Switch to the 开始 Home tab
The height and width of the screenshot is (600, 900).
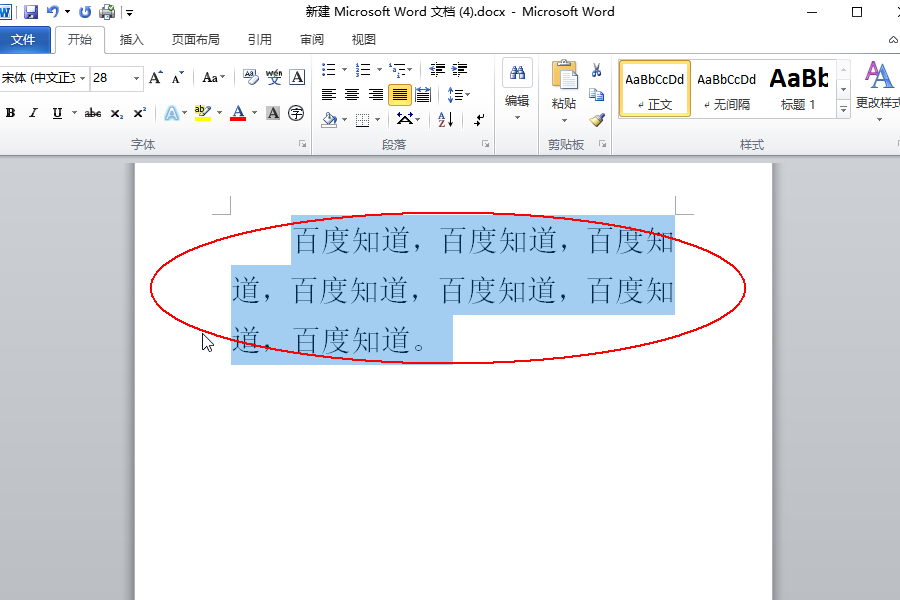[80, 40]
